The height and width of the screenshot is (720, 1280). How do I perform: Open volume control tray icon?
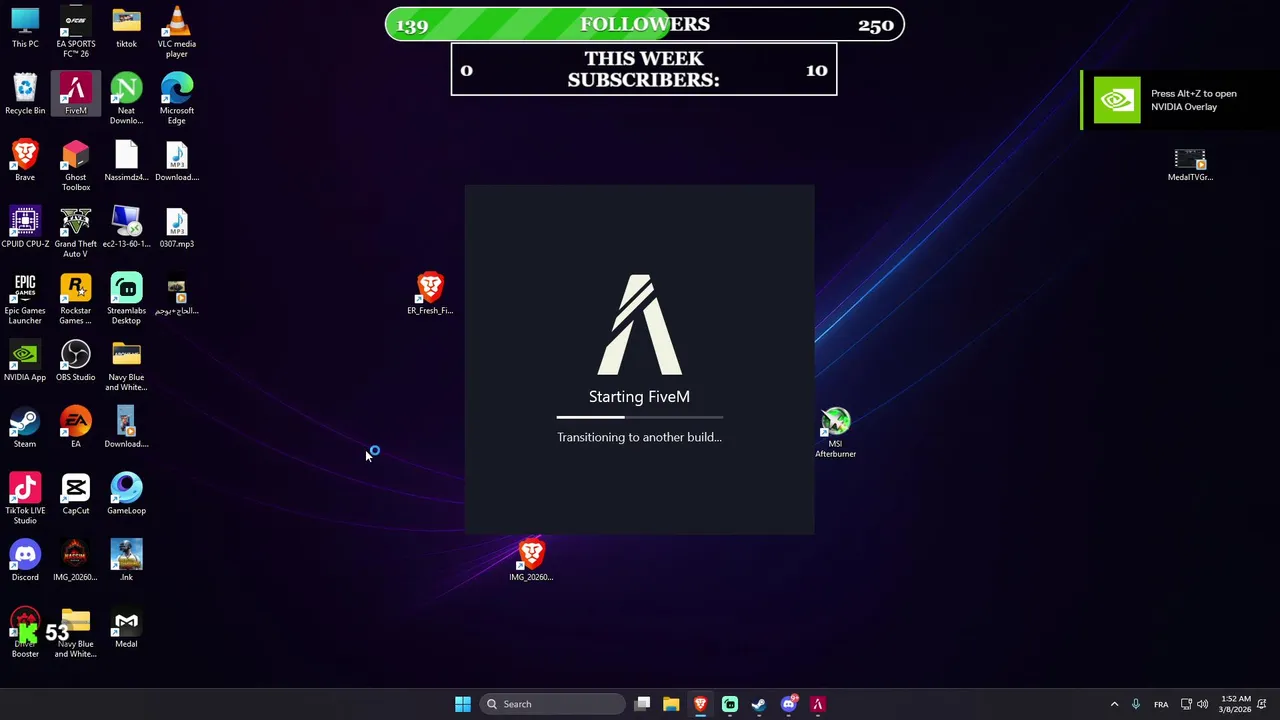click(1202, 704)
